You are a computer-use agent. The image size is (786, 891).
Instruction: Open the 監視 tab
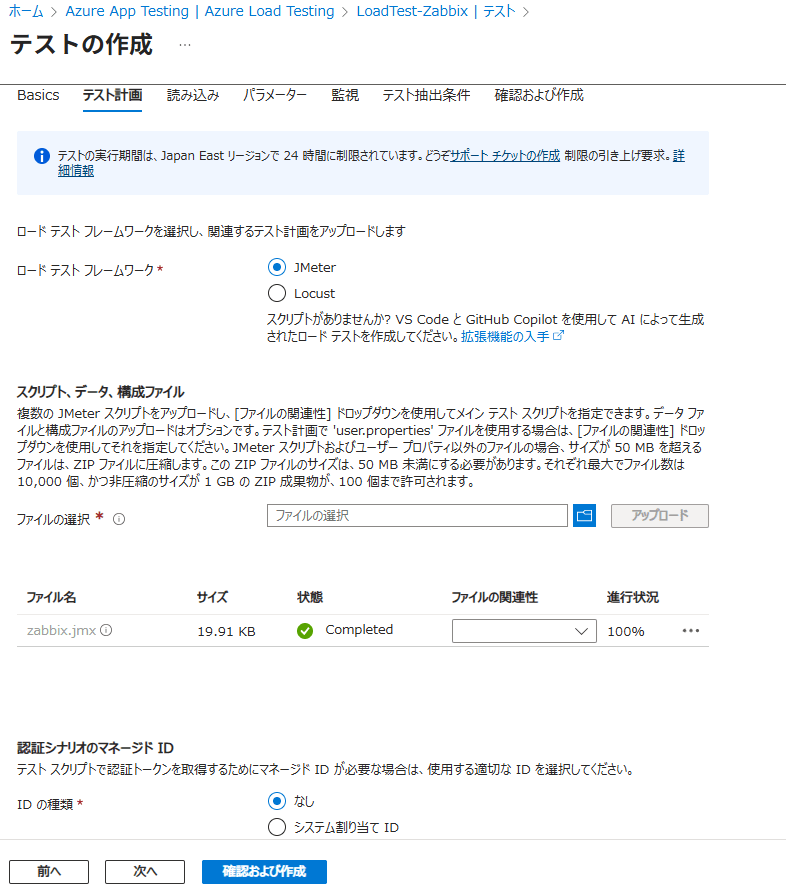tap(345, 96)
